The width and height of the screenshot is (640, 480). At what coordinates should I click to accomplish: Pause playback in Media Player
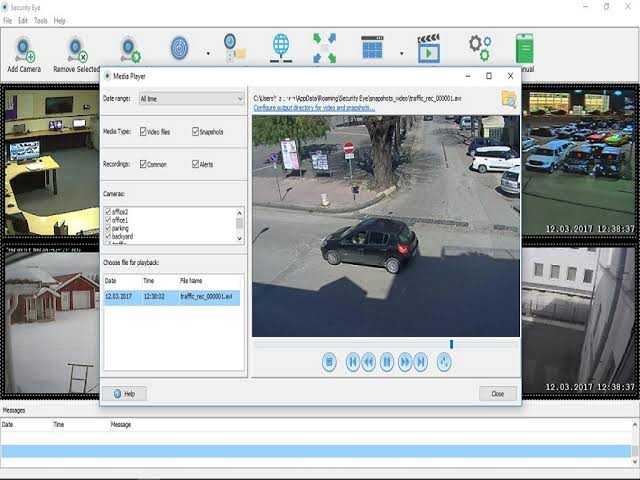pos(386,362)
